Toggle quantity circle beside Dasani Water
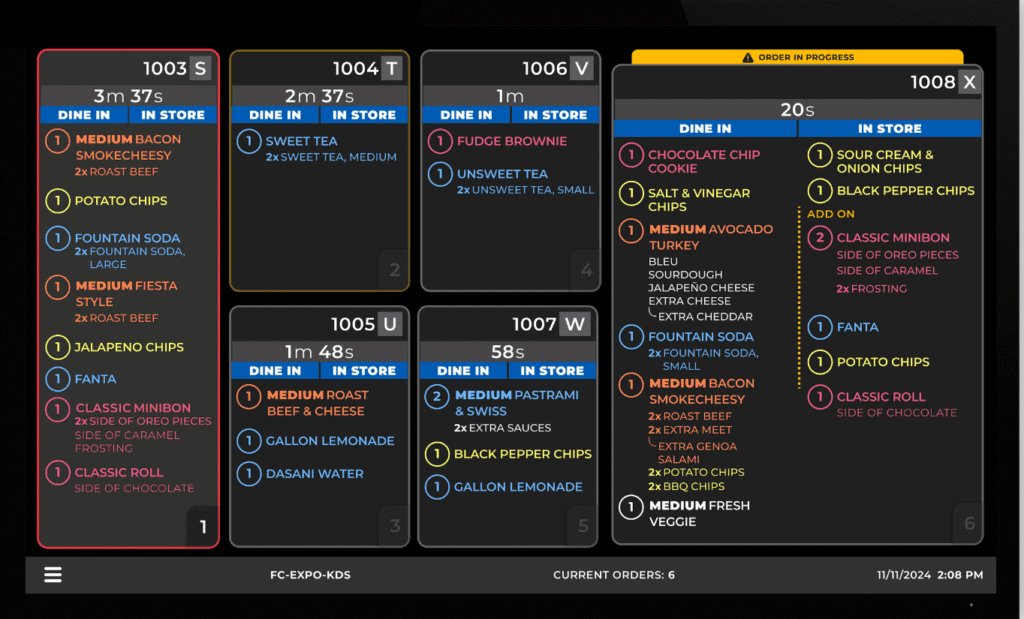This screenshot has width=1024, height=619. [x=248, y=473]
